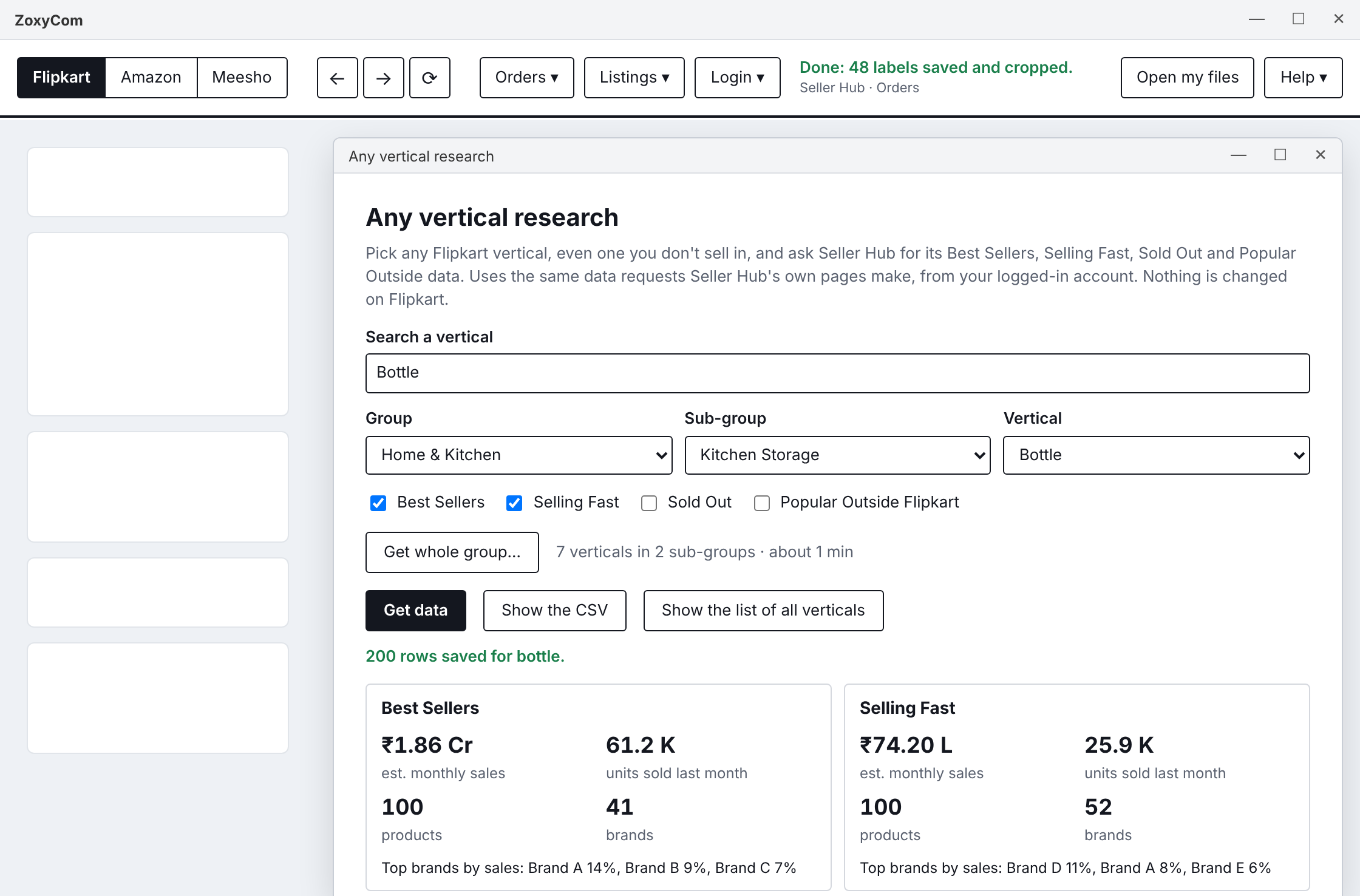1360x896 pixels.
Task: Click the Get whole group... button
Action: click(x=452, y=552)
